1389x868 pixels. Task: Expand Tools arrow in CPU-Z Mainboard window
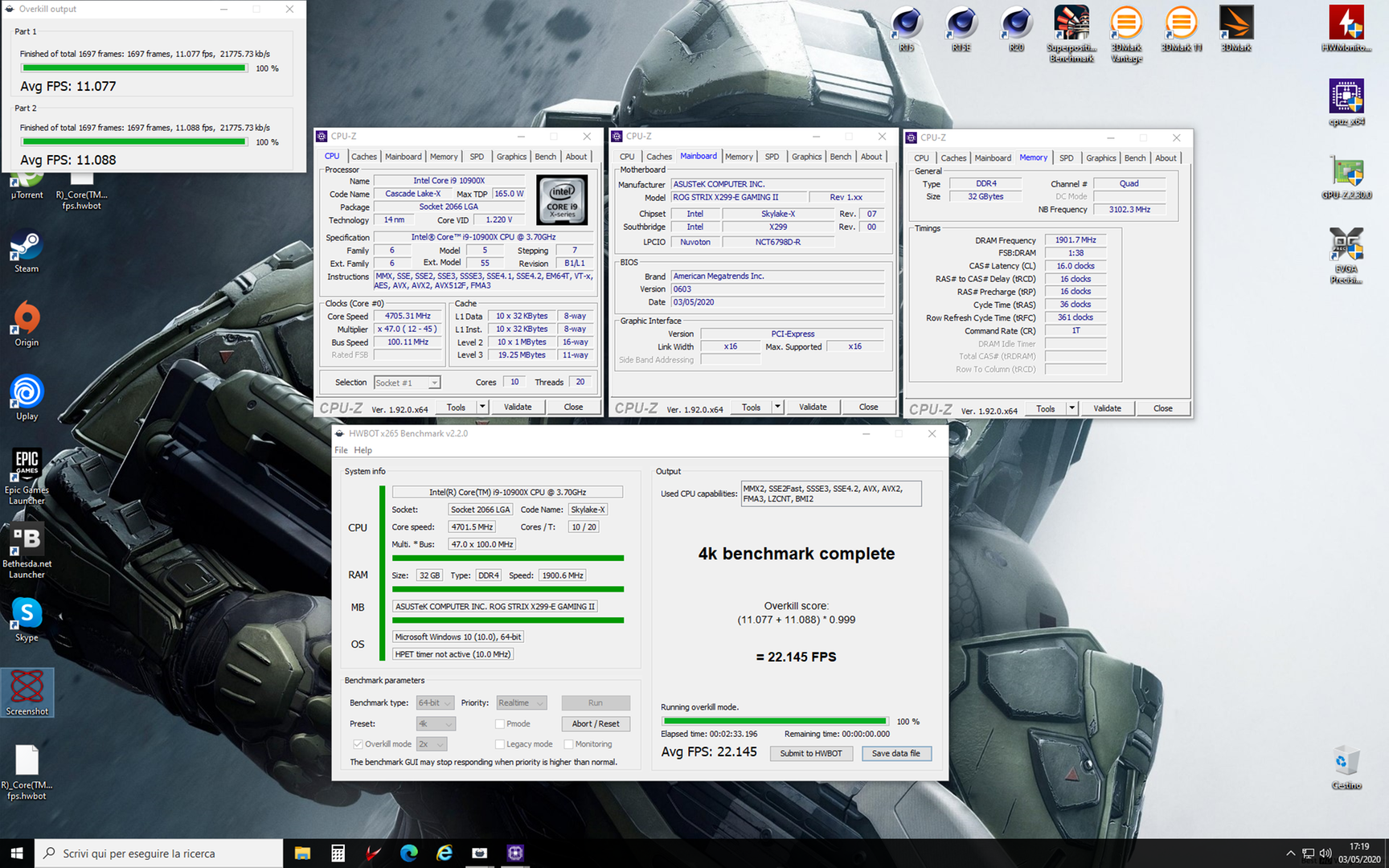[777, 407]
